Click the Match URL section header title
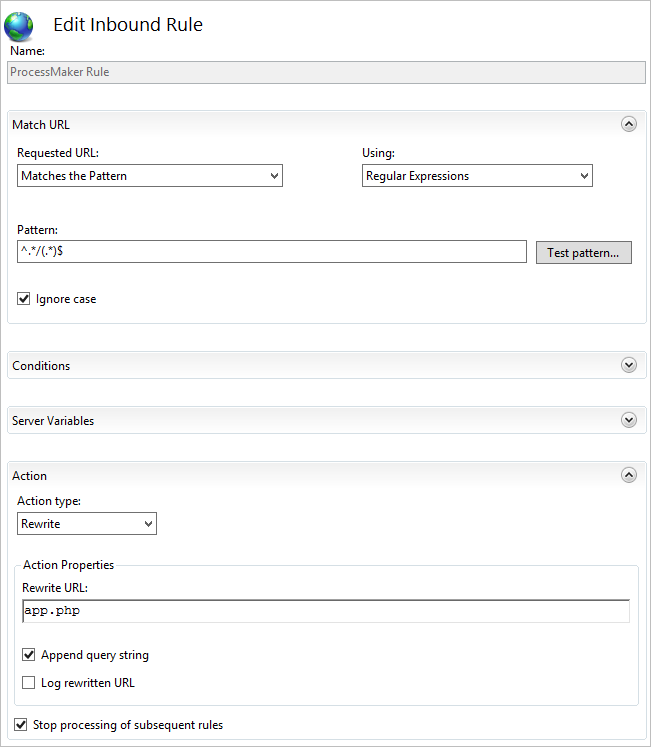 [41, 125]
